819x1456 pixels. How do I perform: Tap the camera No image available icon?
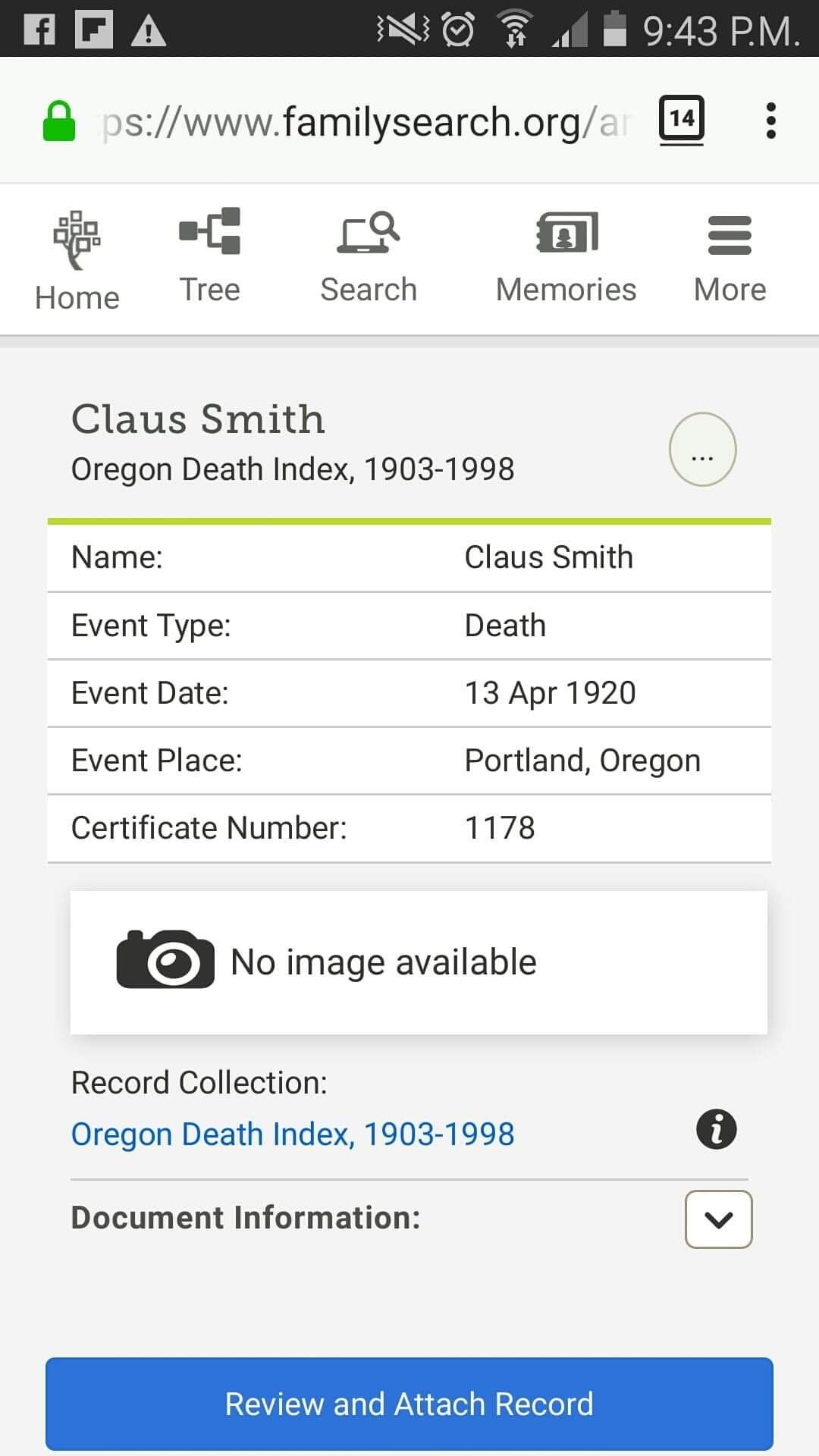tap(165, 960)
